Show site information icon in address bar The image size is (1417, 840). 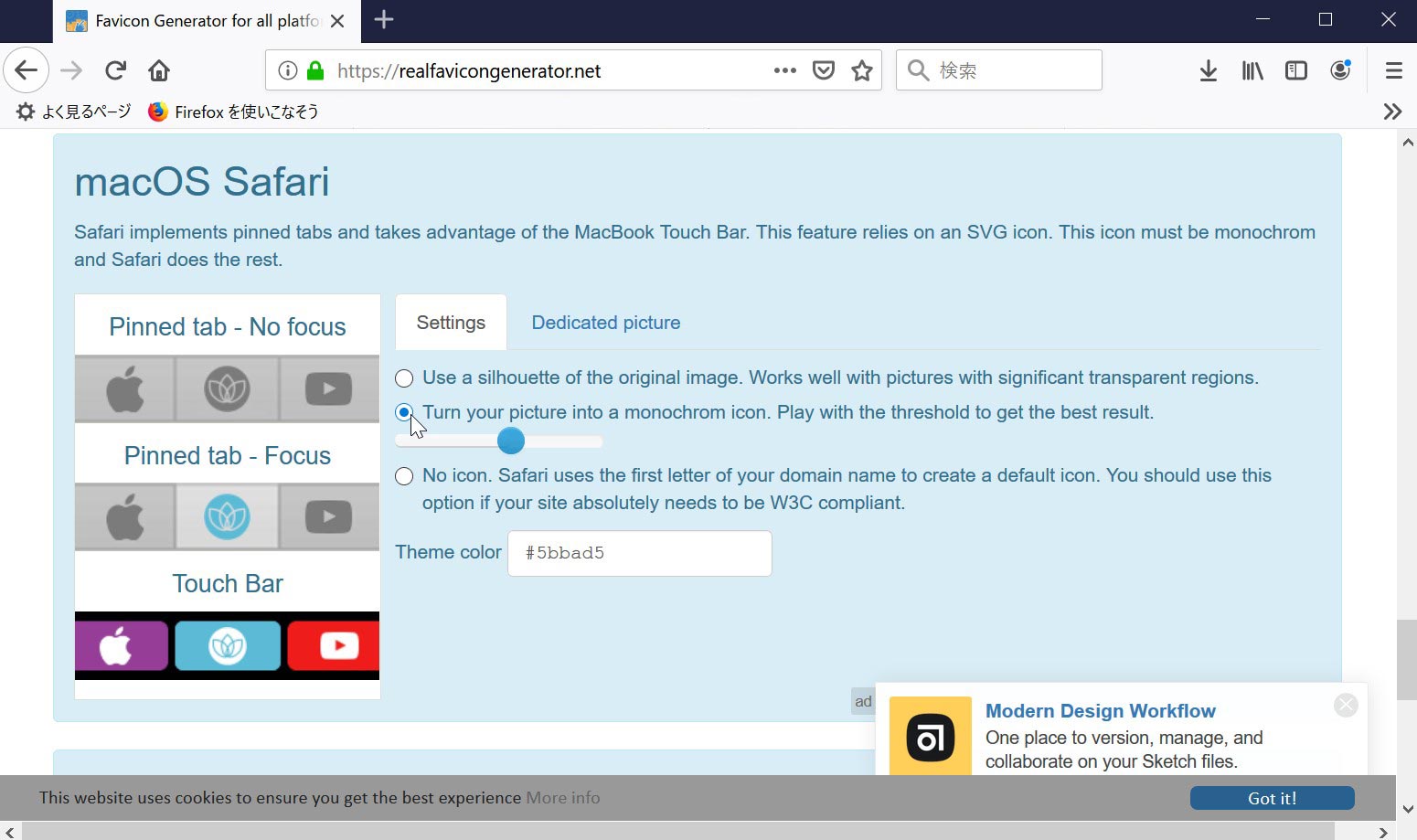click(288, 70)
